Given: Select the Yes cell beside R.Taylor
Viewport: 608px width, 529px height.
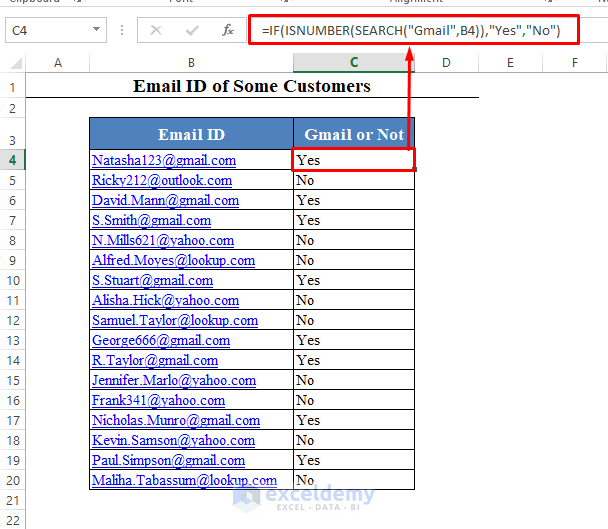Looking at the screenshot, I should 354,360.
